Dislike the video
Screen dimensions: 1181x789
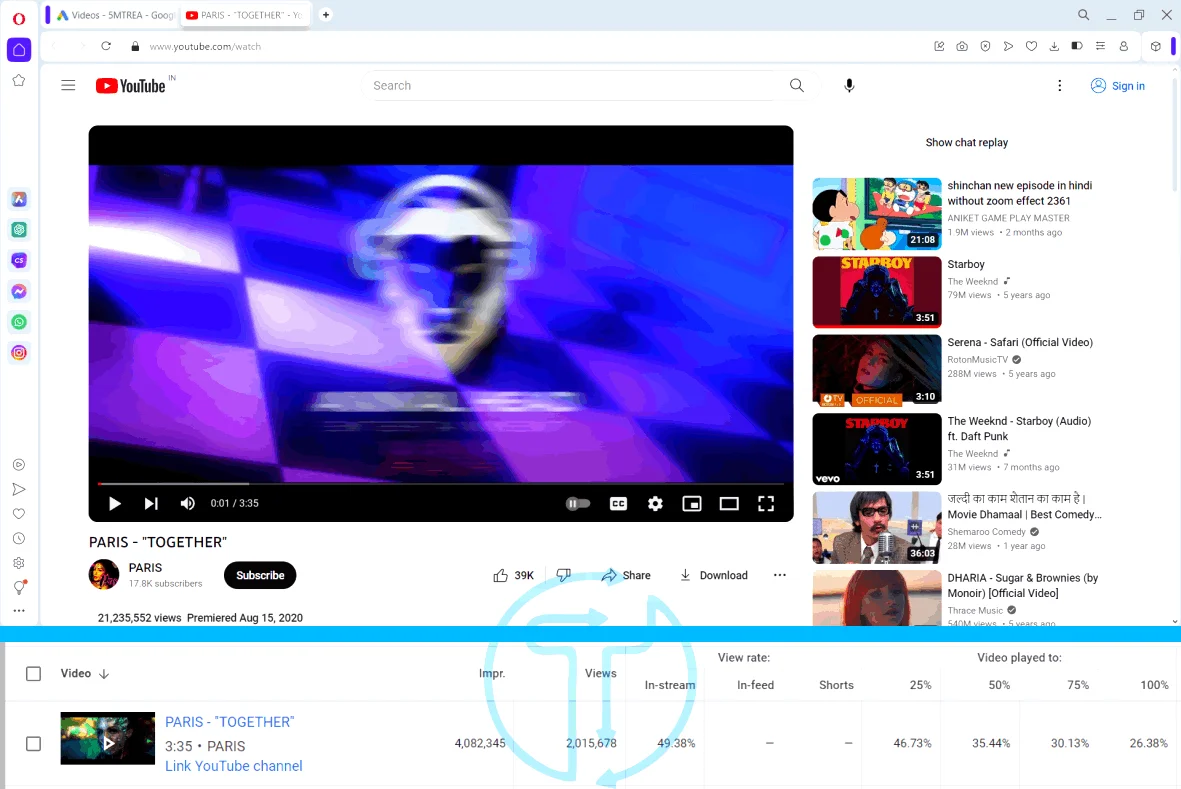(563, 575)
